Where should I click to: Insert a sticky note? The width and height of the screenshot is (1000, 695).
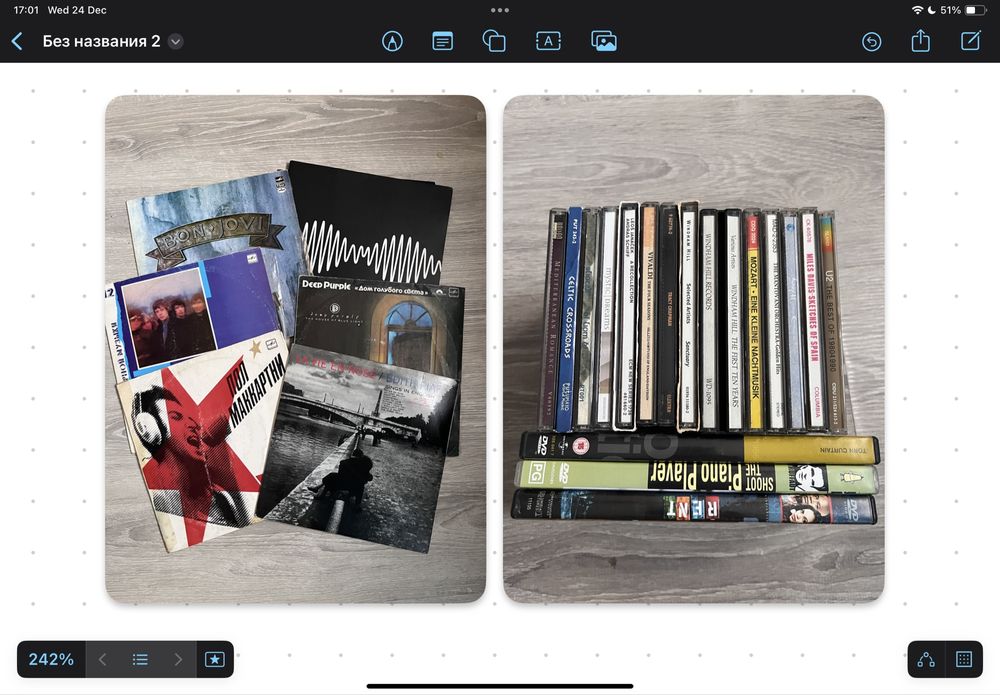pos(443,41)
